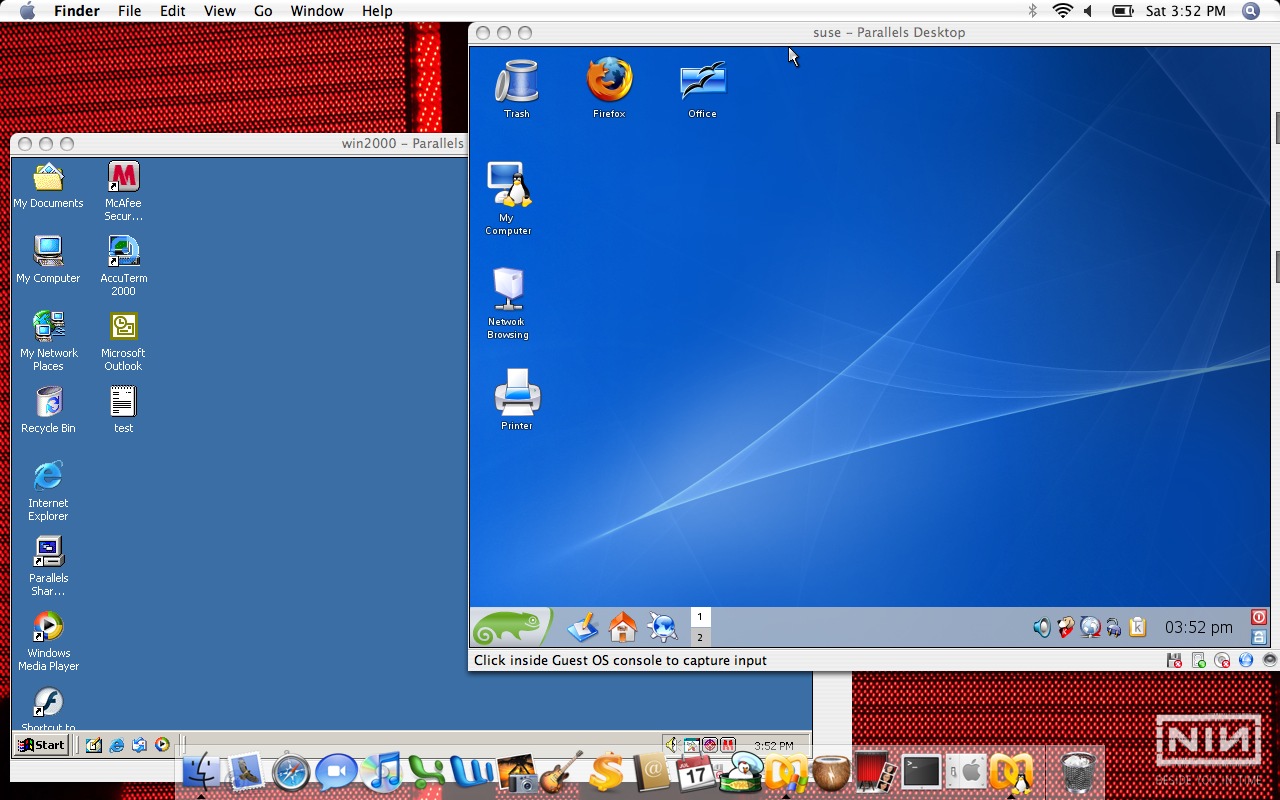This screenshot has width=1280, height=800.
Task: Click the SUSE panel volume icon
Action: [1042, 627]
